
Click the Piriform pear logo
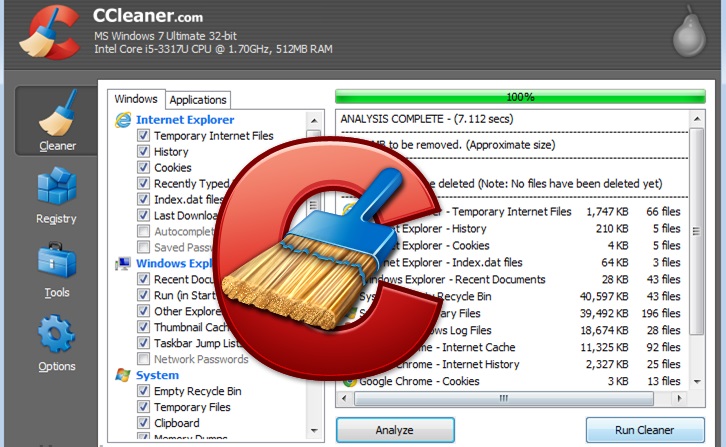pos(689,31)
